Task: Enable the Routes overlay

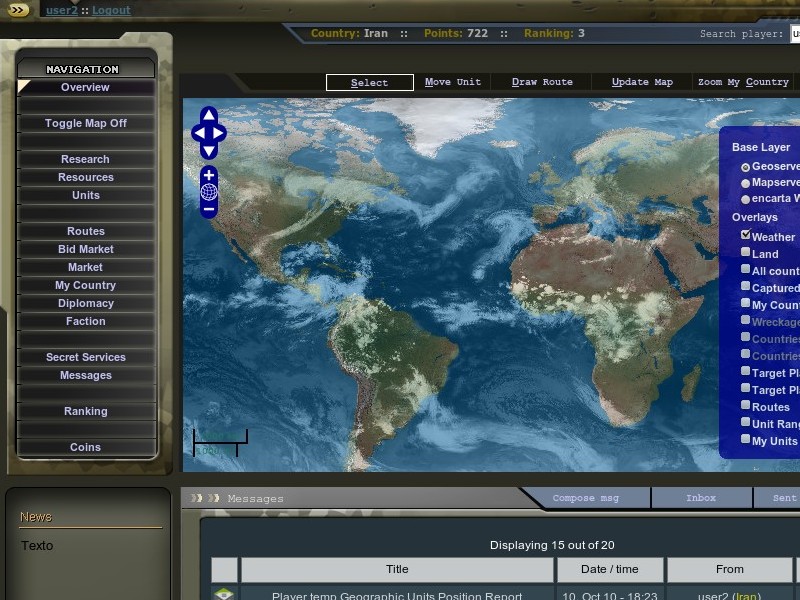Action: point(745,405)
